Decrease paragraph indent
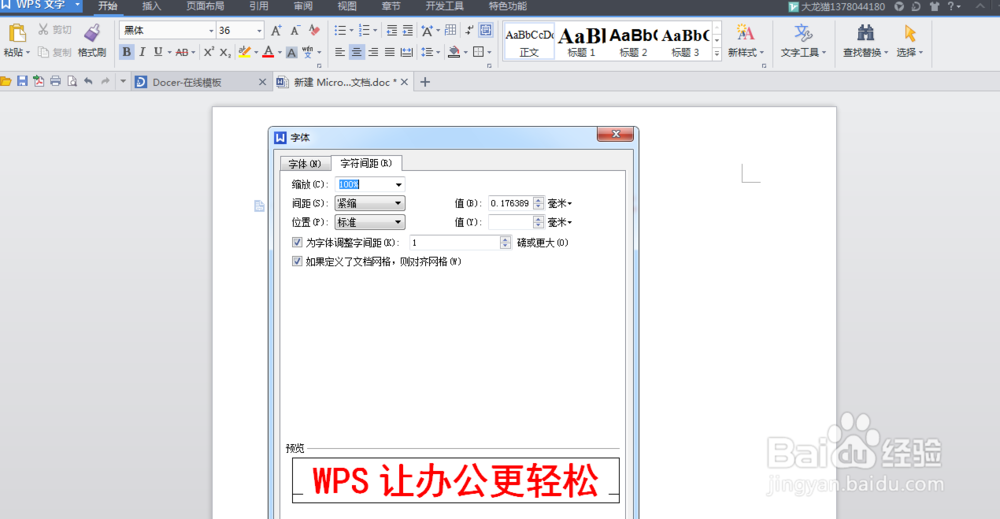Screen dimensions: 1000x519 392,30
